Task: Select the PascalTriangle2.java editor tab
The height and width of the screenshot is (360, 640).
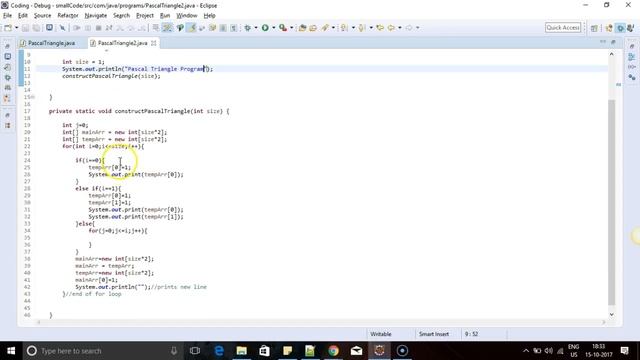Action: (122, 43)
